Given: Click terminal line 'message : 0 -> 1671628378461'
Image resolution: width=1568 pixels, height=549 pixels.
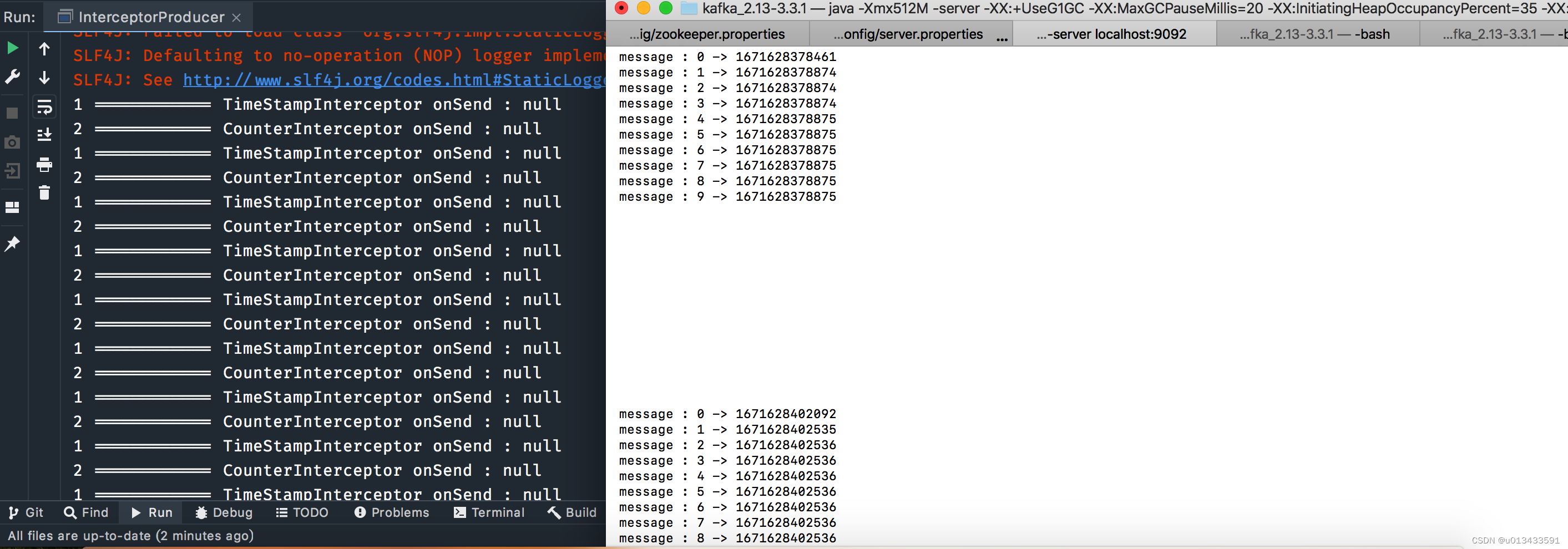Looking at the screenshot, I should click(727, 57).
